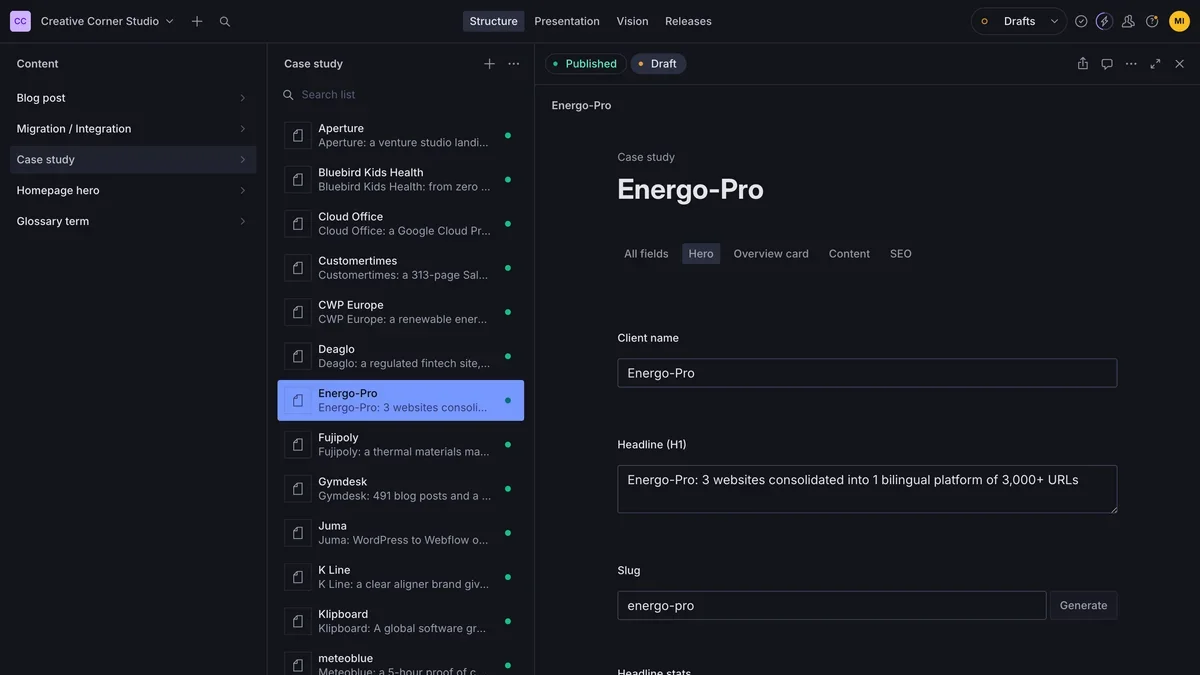The width and height of the screenshot is (1200, 675).
Task: Open the users presence icon
Action: [1128, 21]
